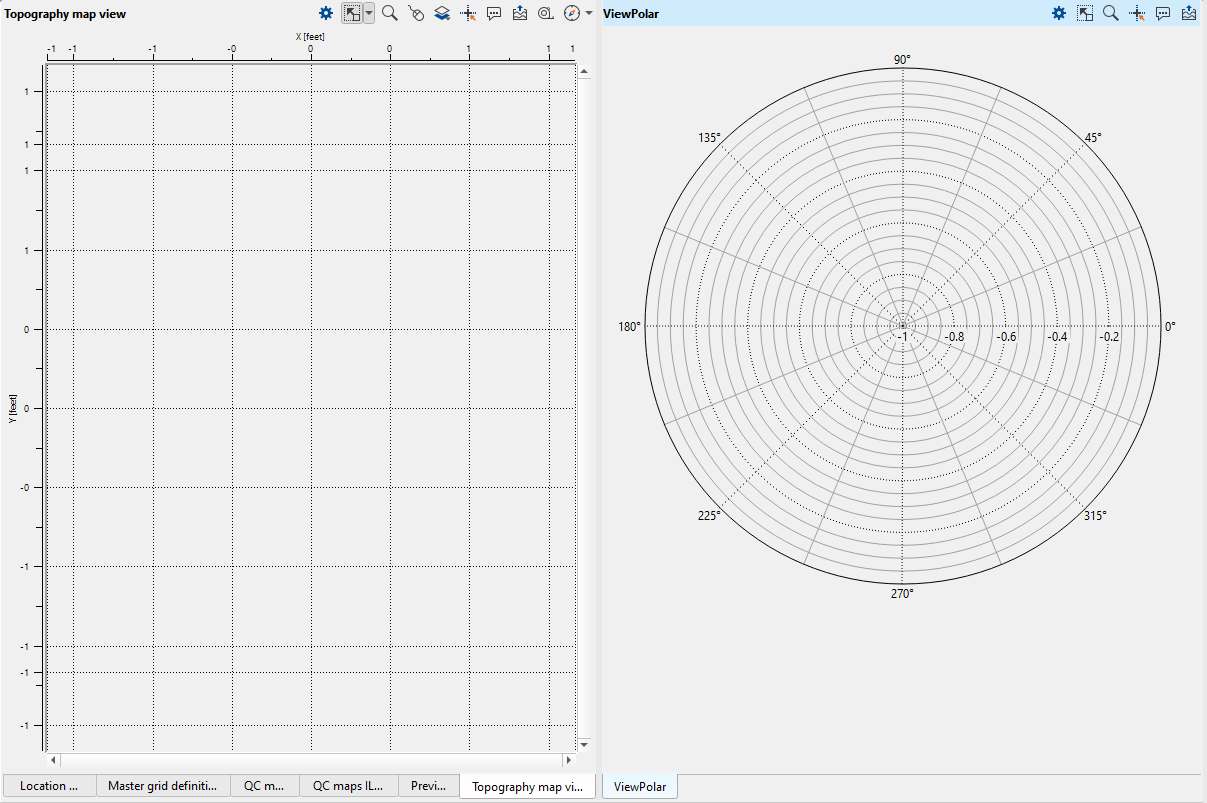Open the layers icon in Topography toolbar

(x=442, y=13)
